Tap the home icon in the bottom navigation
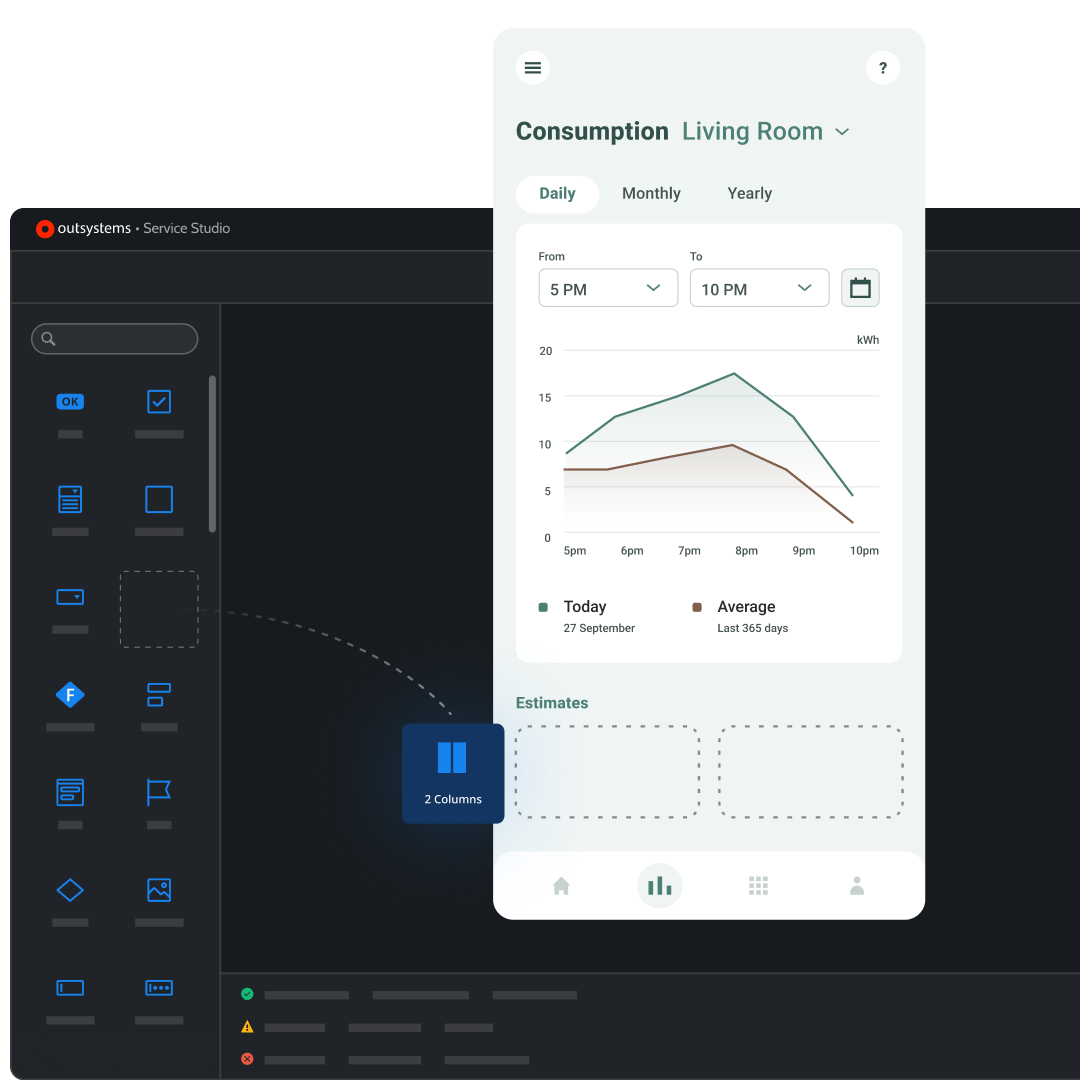This screenshot has width=1080, height=1080. point(561,885)
